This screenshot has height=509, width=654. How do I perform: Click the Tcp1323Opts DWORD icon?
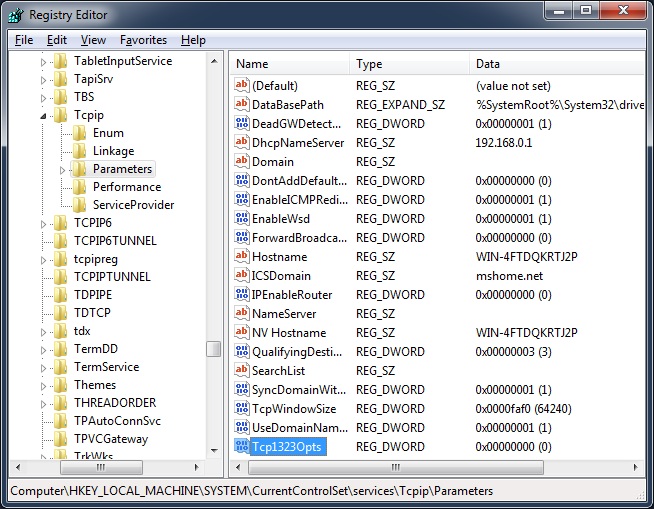pos(242,446)
